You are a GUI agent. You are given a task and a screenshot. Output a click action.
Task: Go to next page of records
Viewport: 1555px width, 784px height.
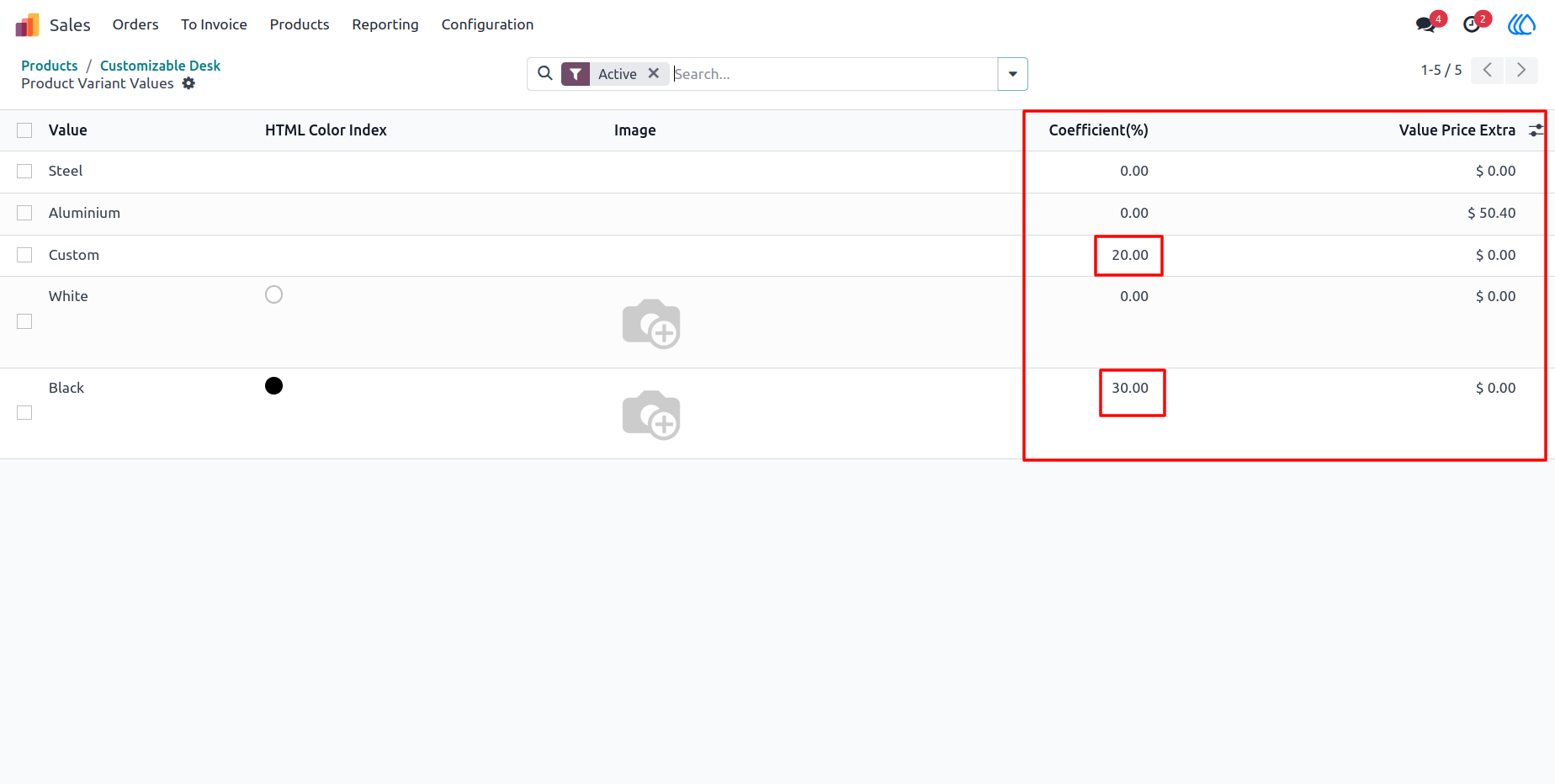pos(1521,70)
